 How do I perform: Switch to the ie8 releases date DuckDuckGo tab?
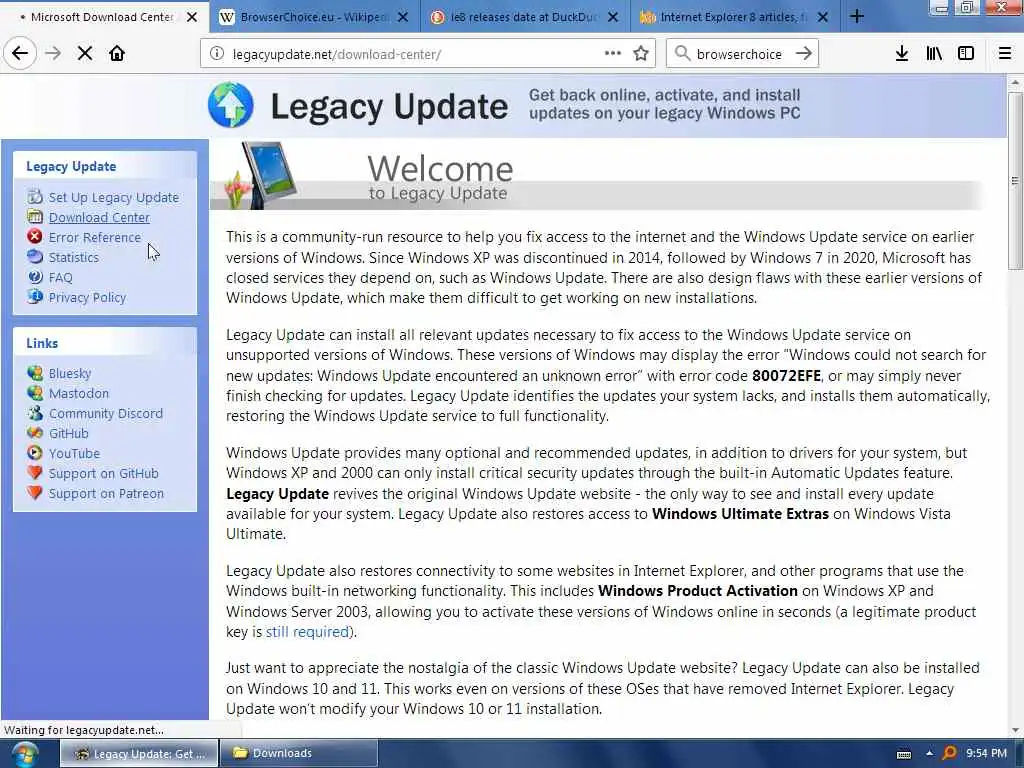click(x=522, y=17)
